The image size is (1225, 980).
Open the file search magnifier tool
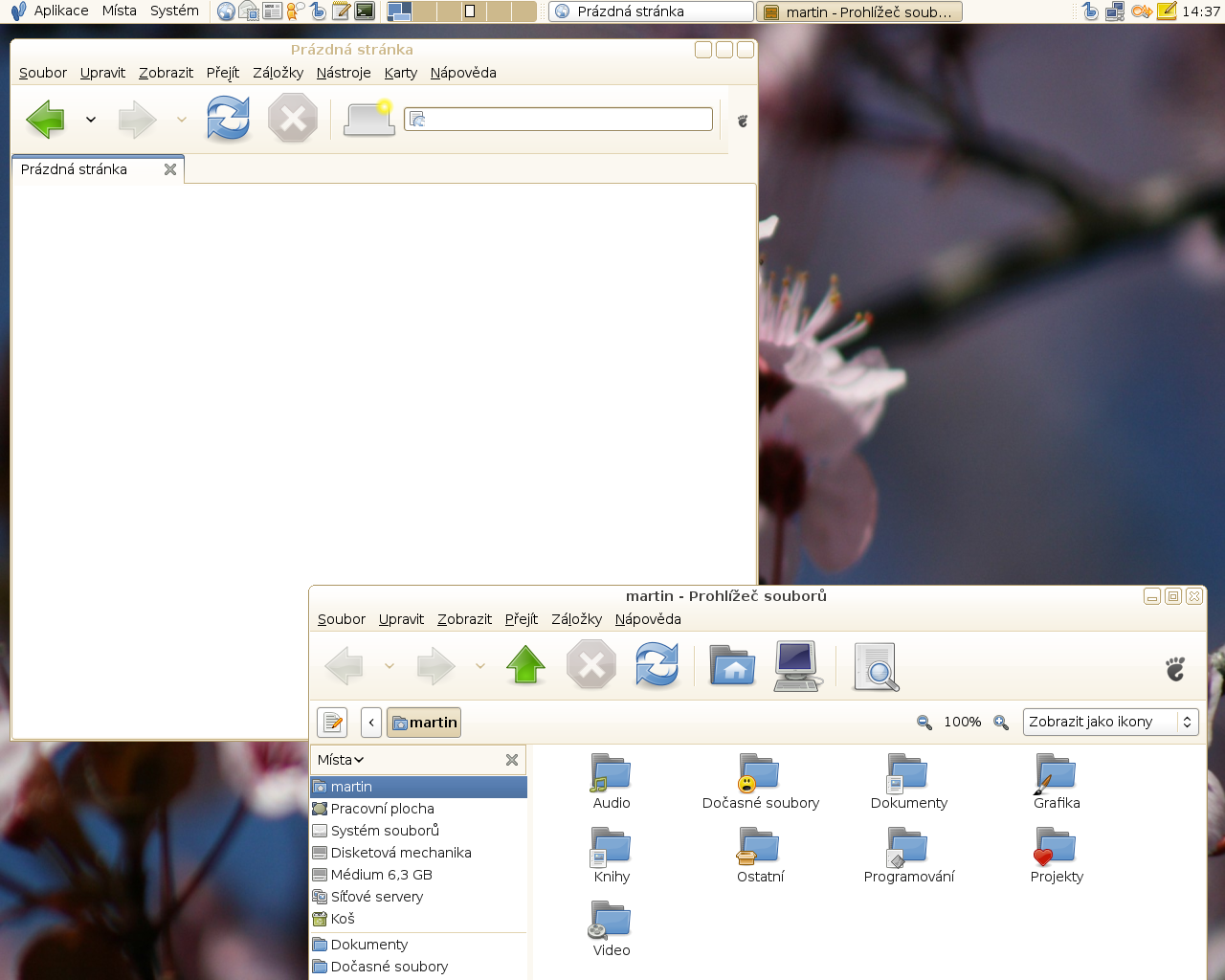click(x=875, y=666)
